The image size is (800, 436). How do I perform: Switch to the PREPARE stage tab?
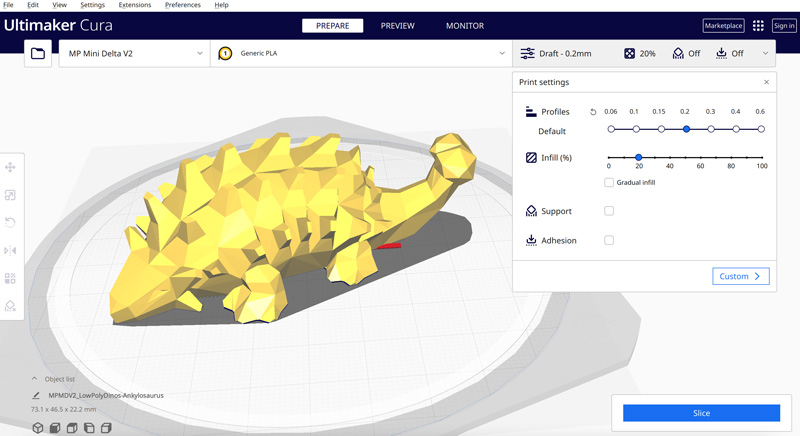click(333, 25)
